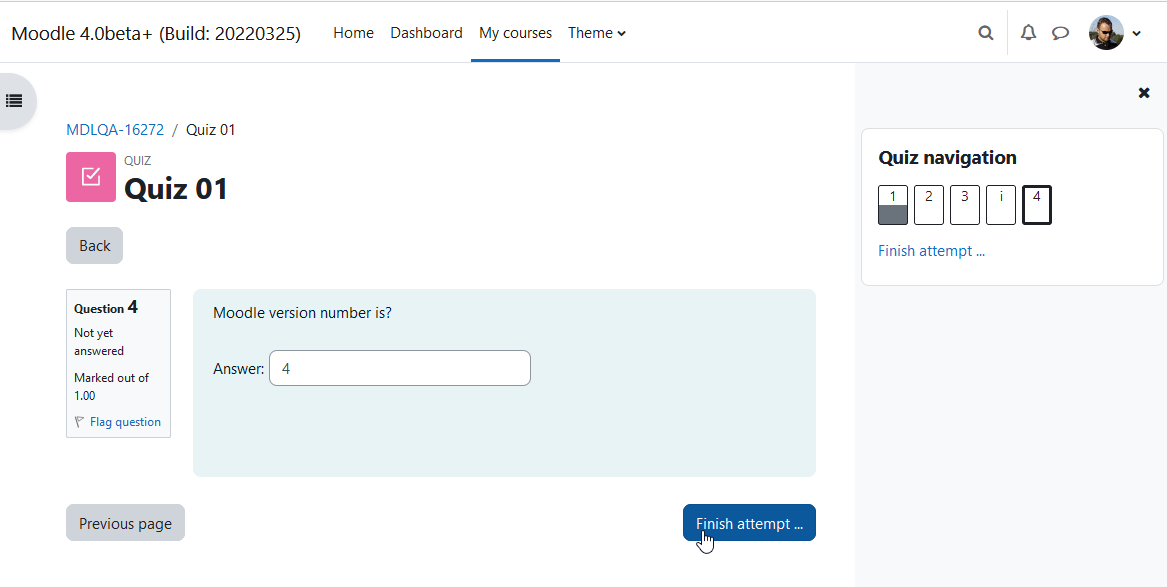This screenshot has width=1167, height=587.
Task: Expand the user menu arrow
Action: click(x=1136, y=33)
